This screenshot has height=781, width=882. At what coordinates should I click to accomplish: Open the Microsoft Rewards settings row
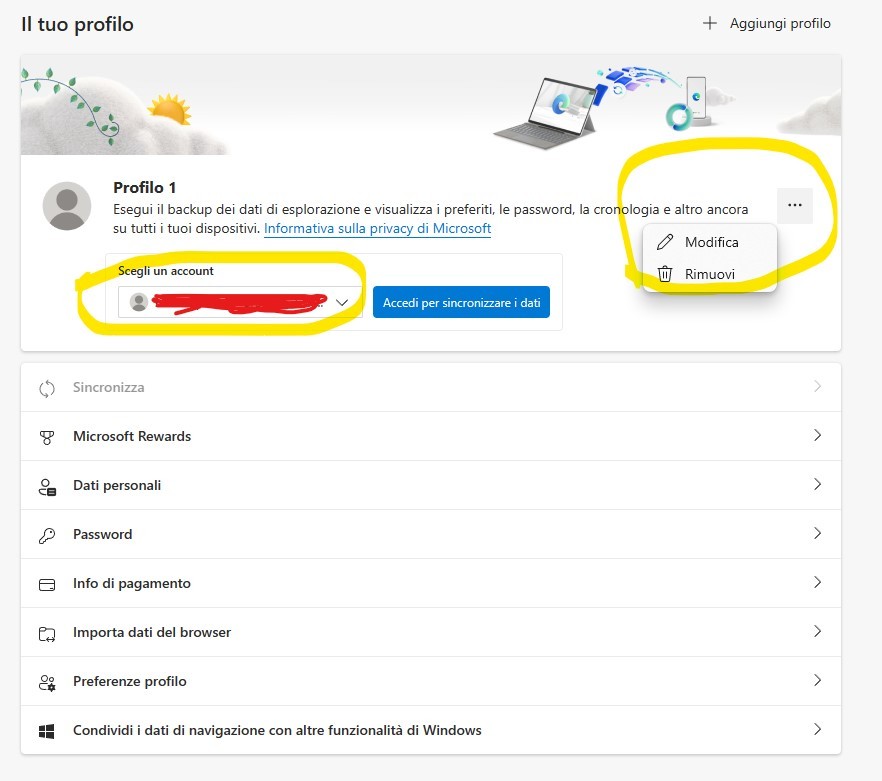point(431,436)
